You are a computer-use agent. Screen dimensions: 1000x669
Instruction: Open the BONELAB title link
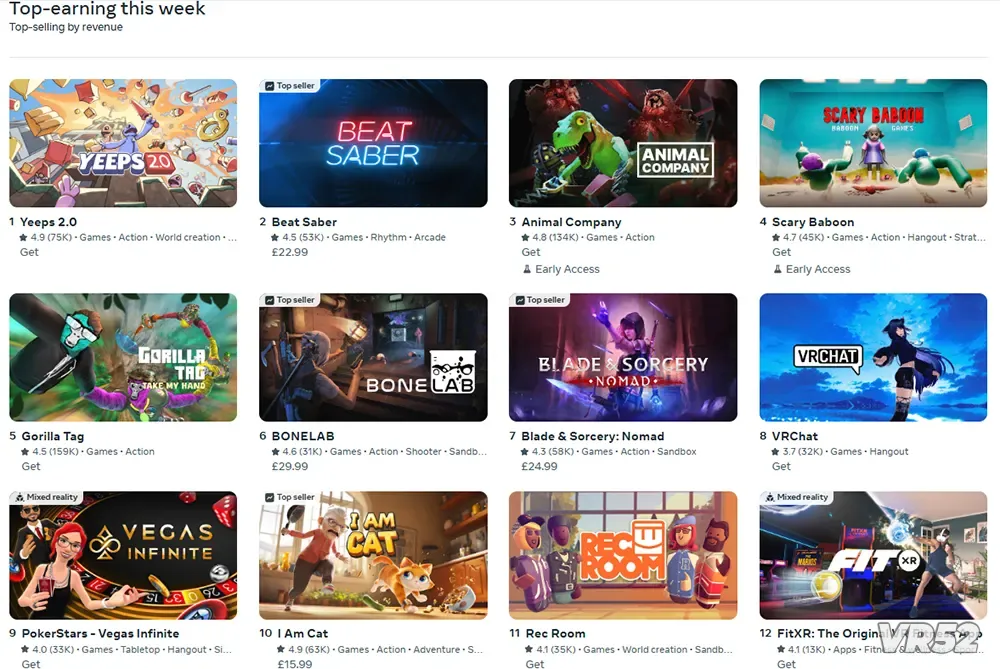pyautogui.click(x=303, y=436)
